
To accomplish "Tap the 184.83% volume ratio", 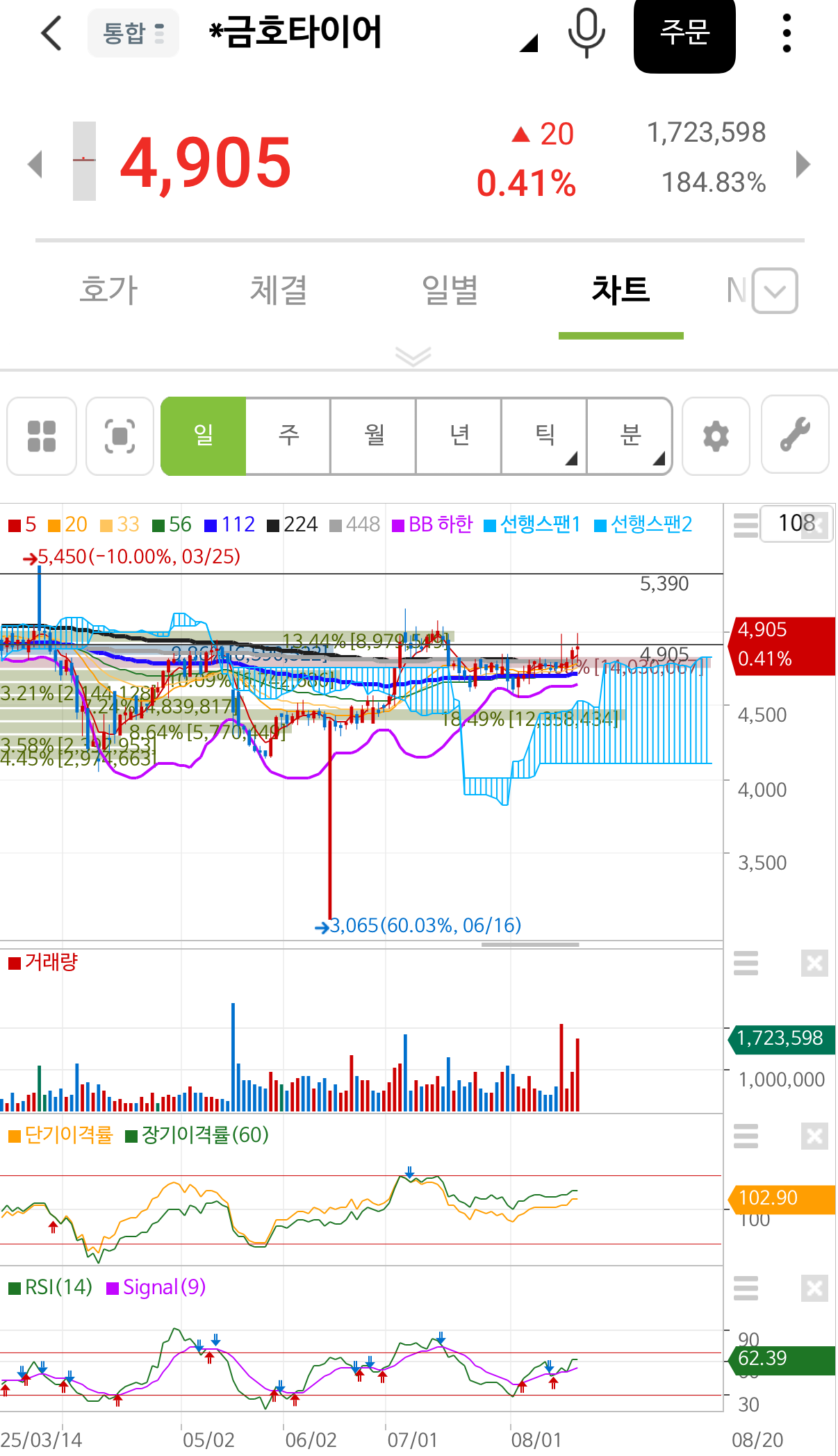I will click(714, 183).
